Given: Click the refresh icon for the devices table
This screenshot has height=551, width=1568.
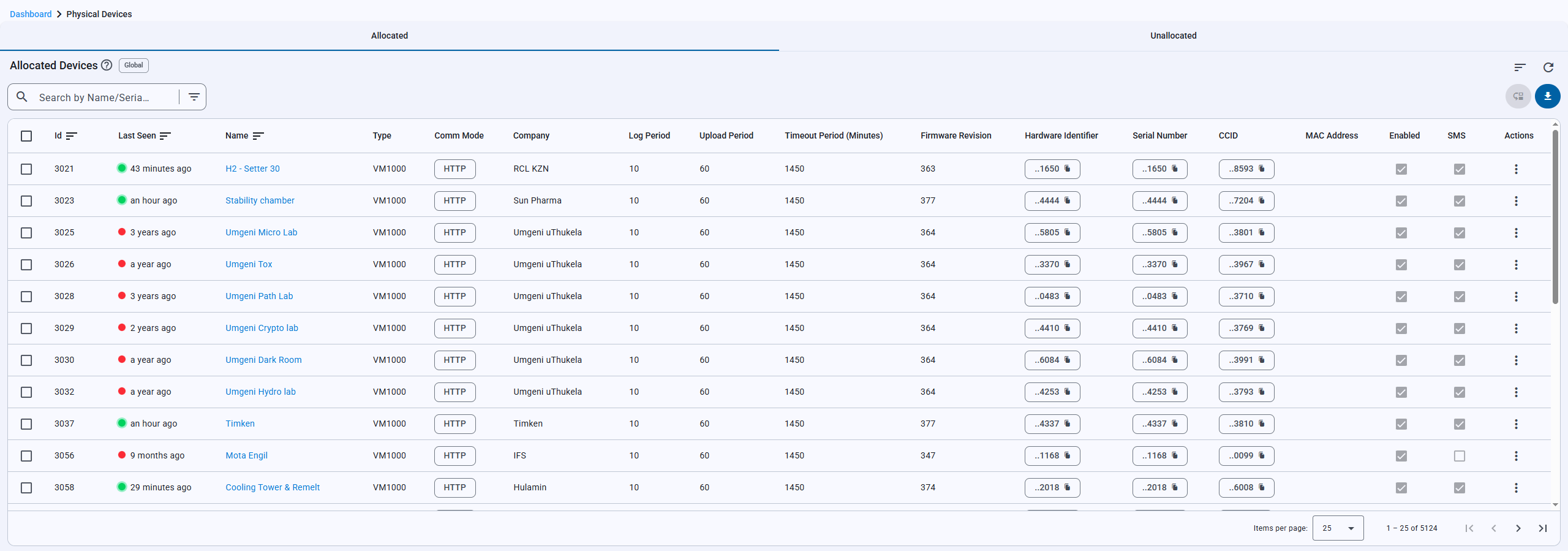Looking at the screenshot, I should (x=1548, y=67).
